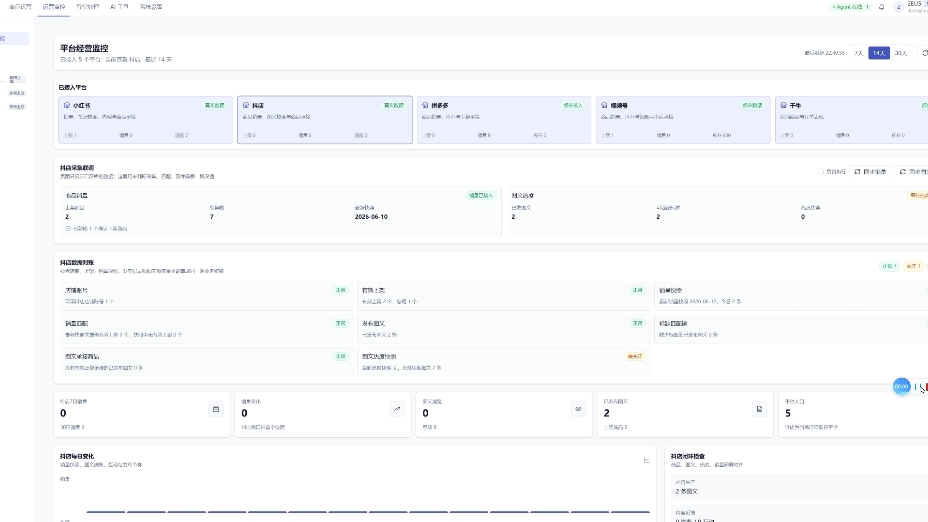Click the chart toggle icon on the daily change panel

(x=646, y=460)
